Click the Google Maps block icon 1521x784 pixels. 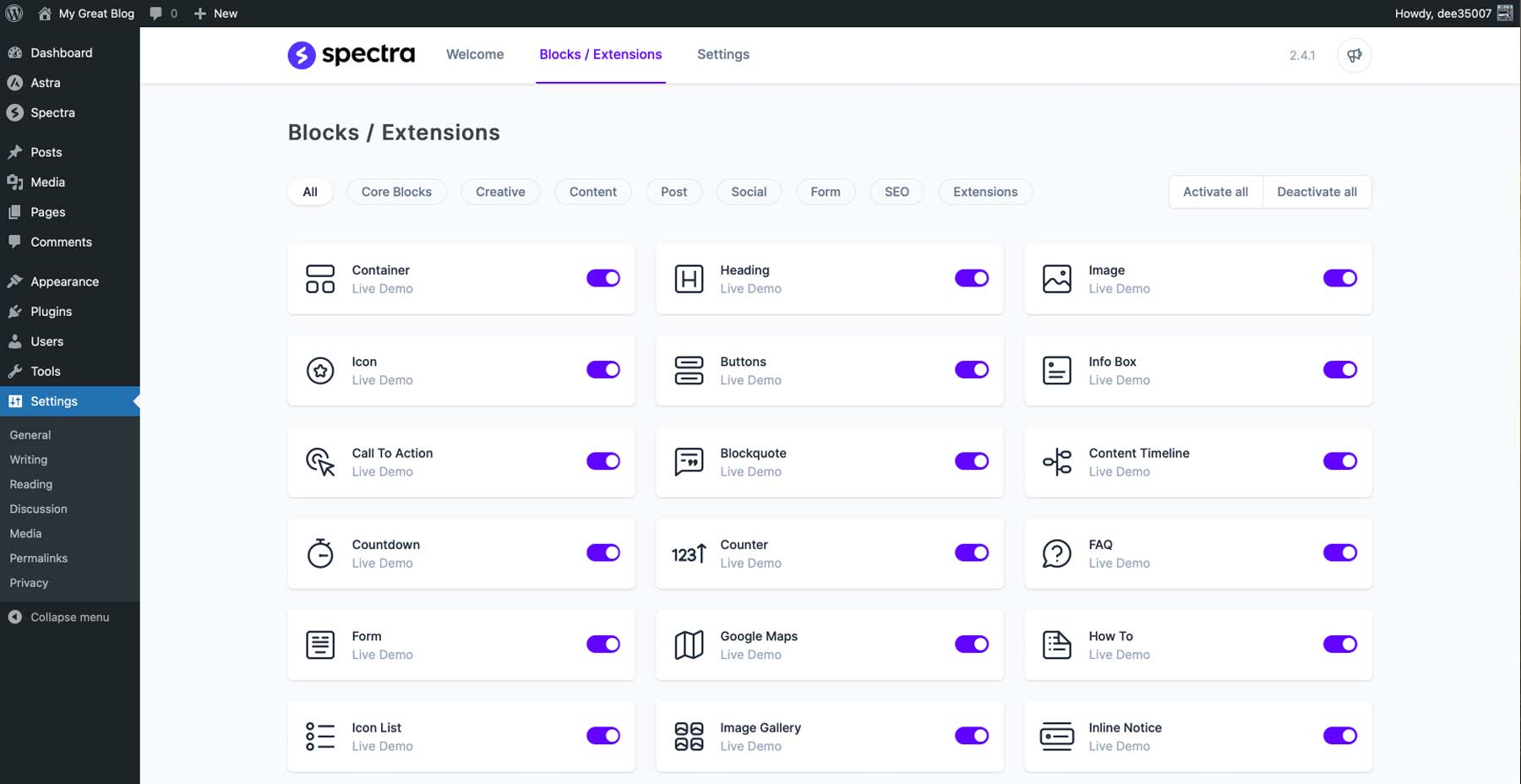tap(689, 645)
